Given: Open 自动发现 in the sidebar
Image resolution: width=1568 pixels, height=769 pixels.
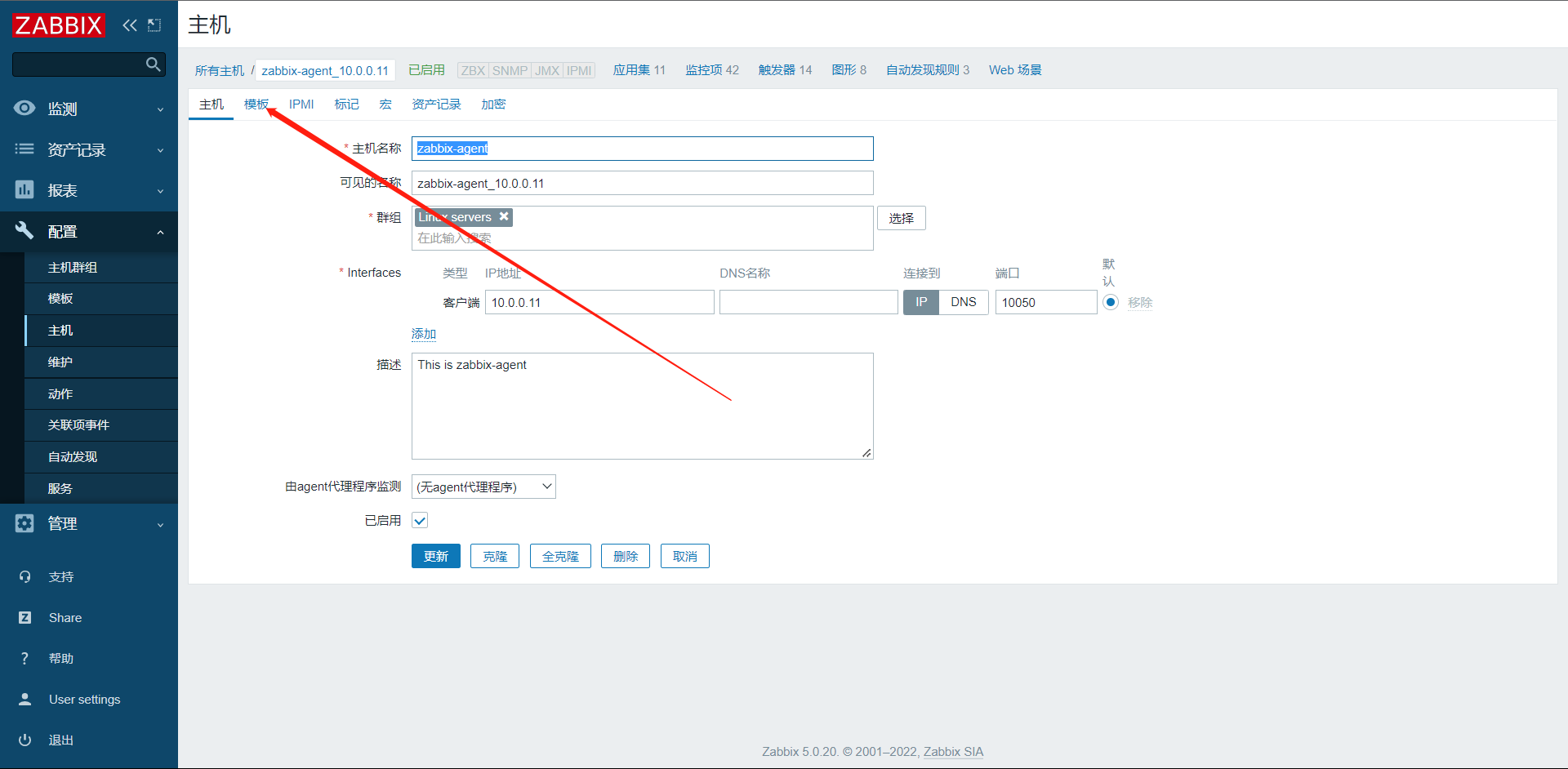Looking at the screenshot, I should [x=101, y=457].
